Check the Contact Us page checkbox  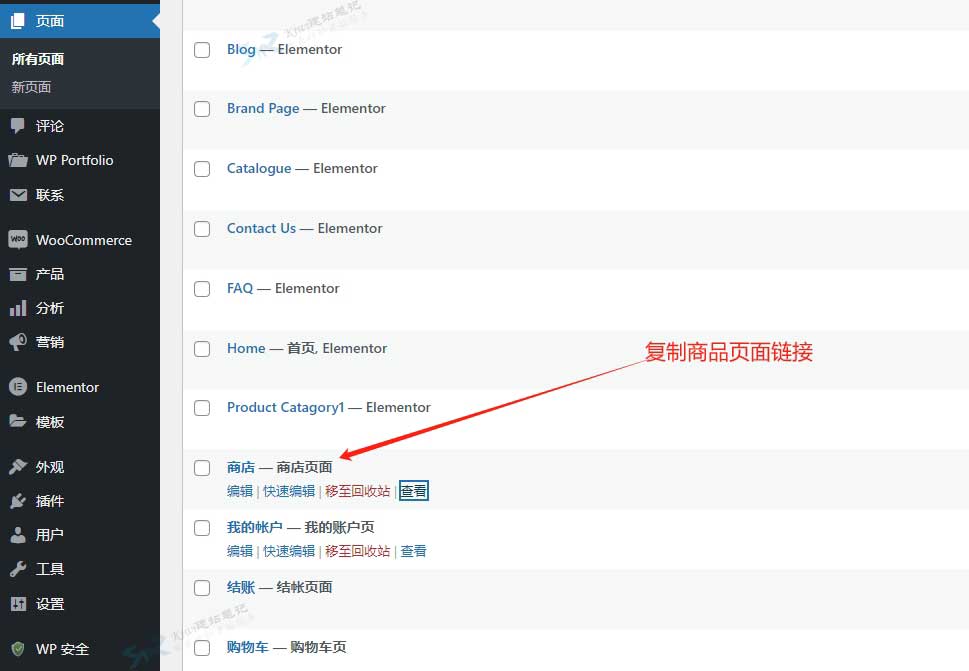click(x=202, y=229)
